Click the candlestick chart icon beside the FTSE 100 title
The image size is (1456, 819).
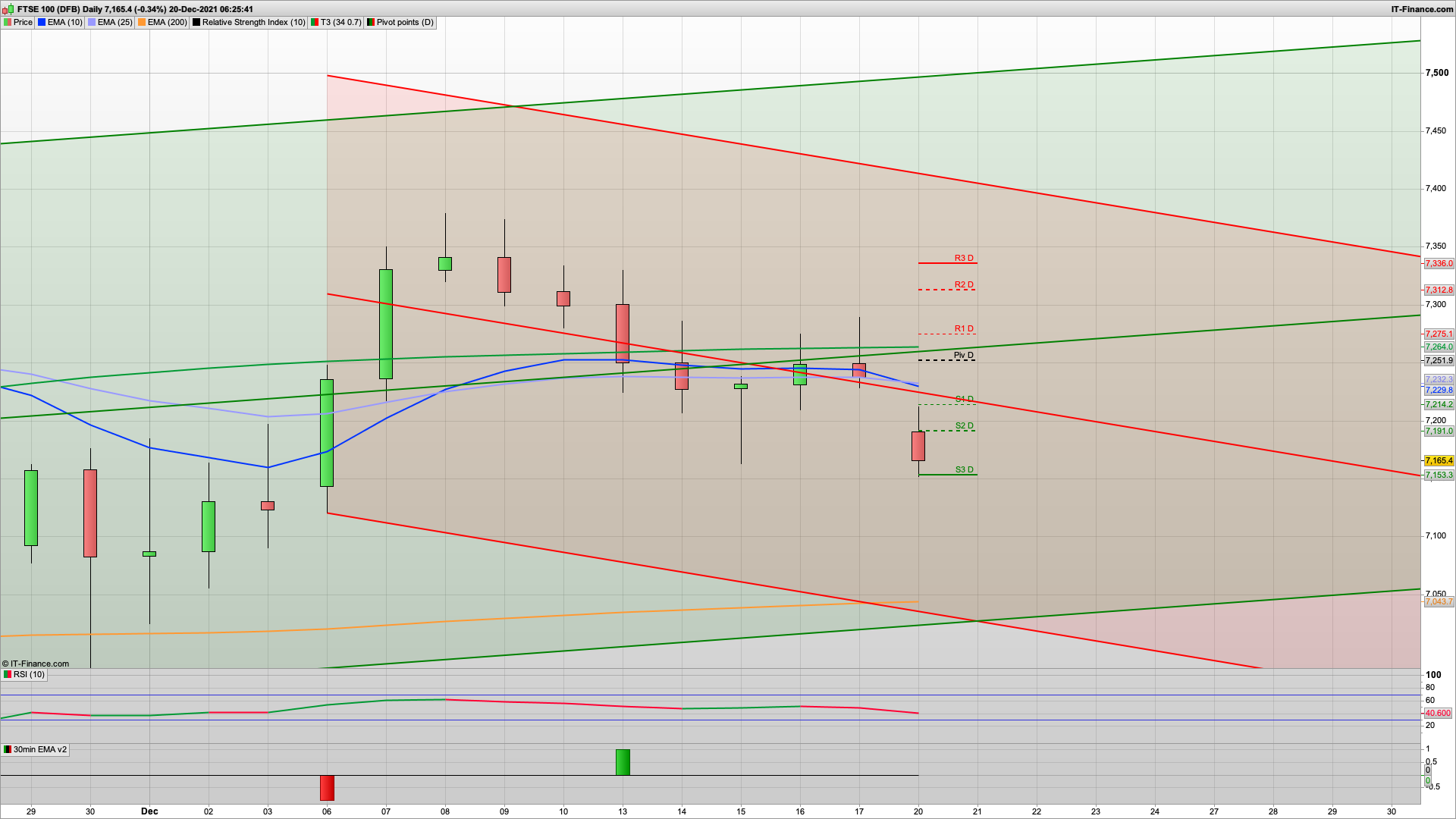(x=8, y=9)
